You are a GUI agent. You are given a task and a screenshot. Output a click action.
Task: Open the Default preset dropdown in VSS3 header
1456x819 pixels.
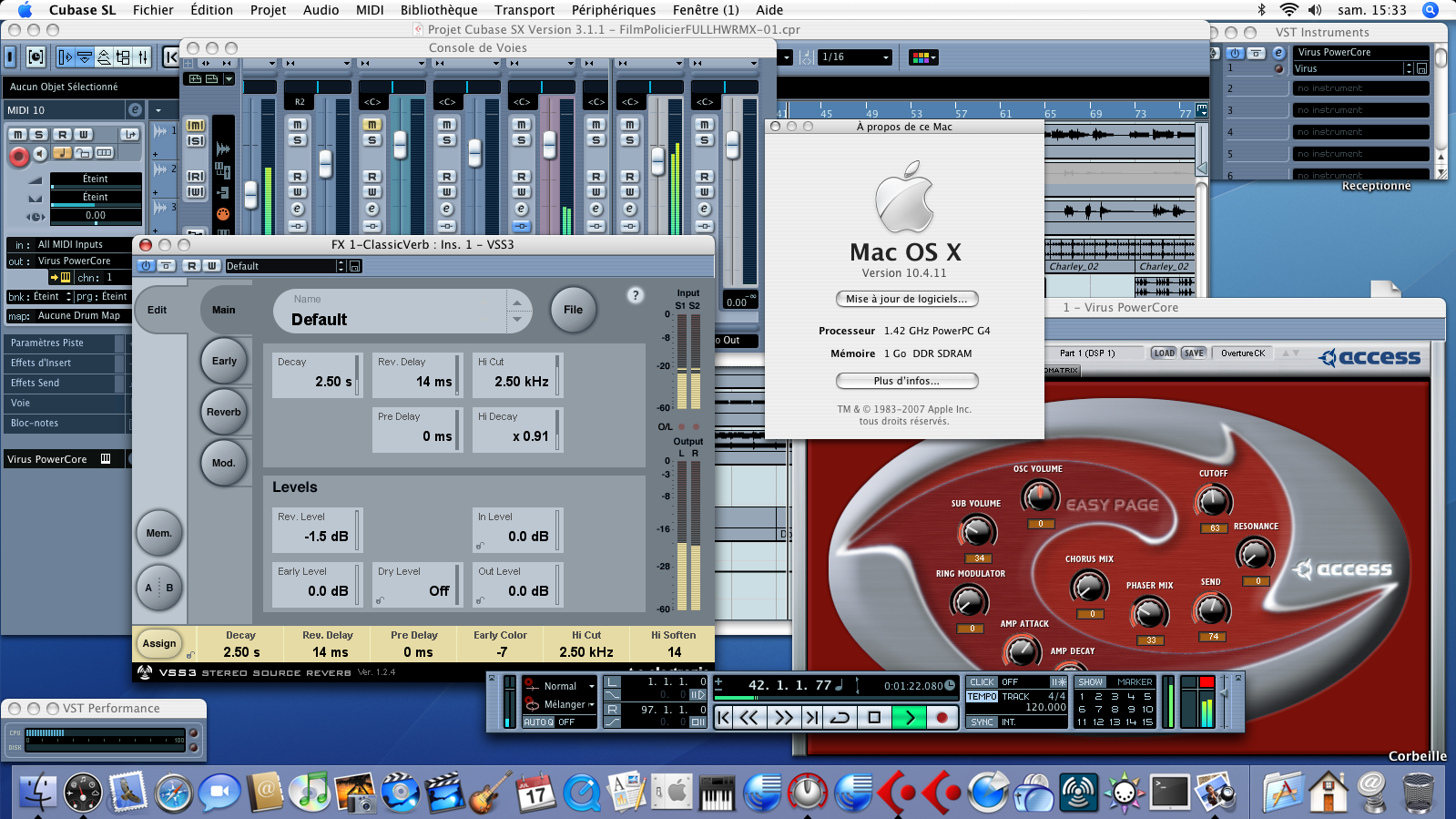pos(286,266)
